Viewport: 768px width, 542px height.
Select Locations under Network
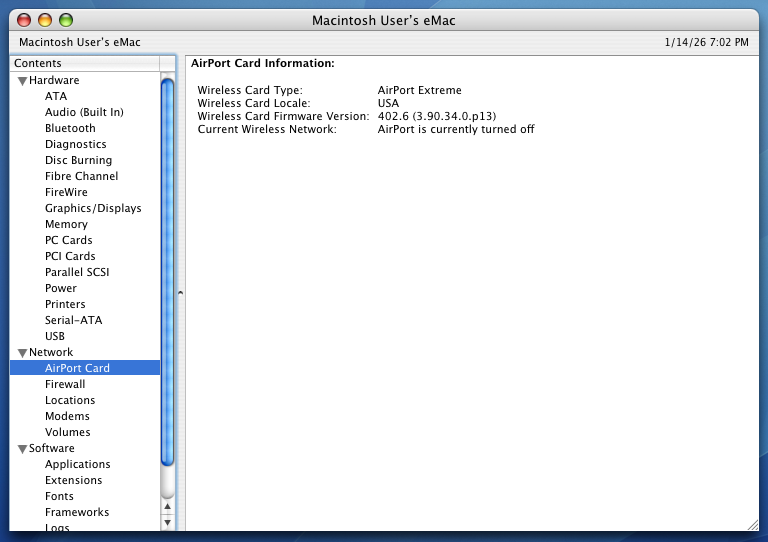pos(70,400)
